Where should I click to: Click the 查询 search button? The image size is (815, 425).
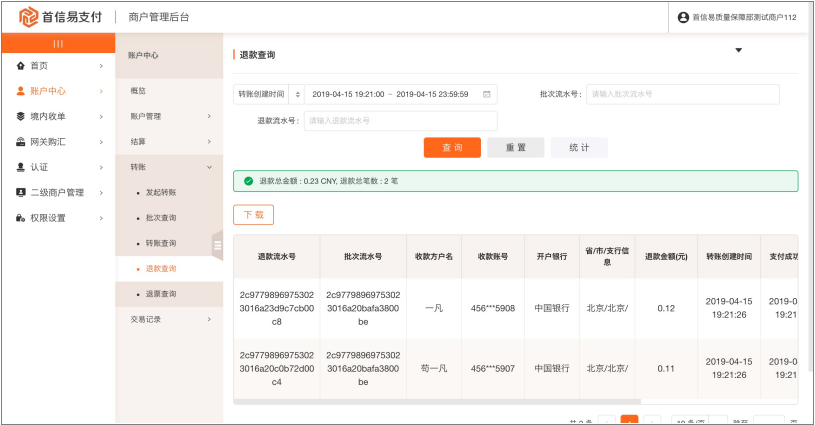click(452, 148)
